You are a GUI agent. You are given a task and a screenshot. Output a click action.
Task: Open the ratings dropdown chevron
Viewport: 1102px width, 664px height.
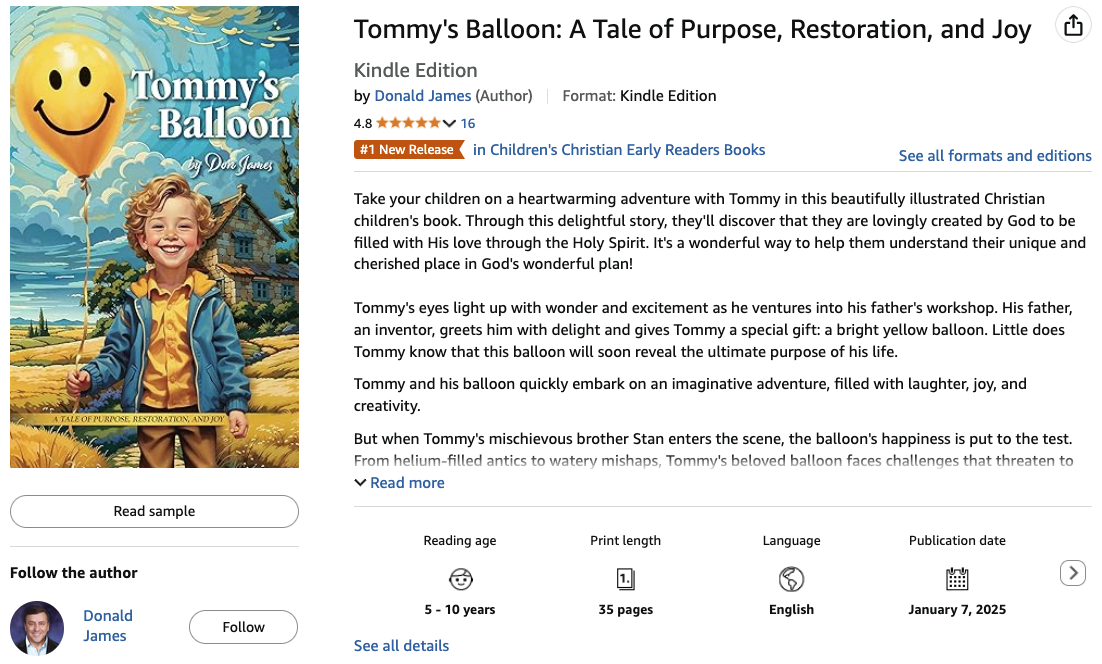[449, 123]
